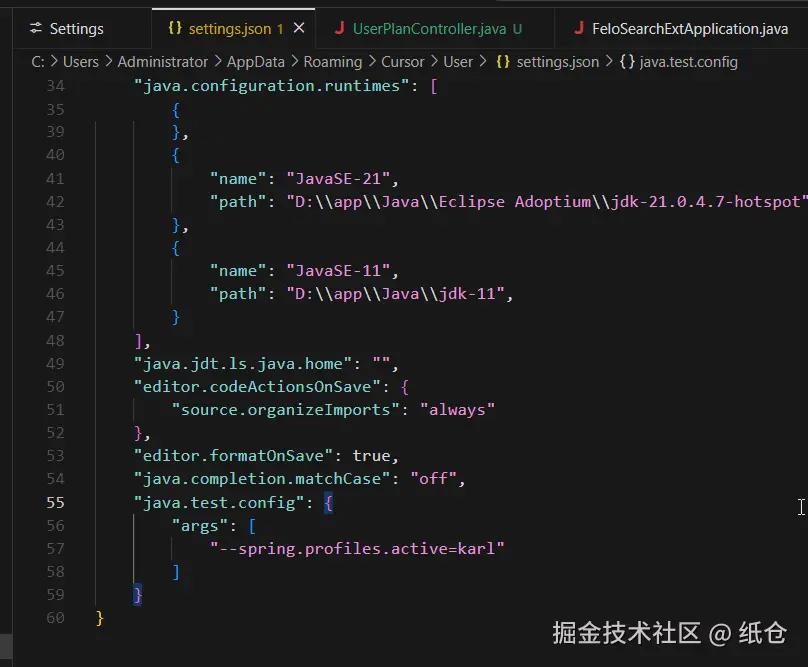Click the "java.configuration.runtimes" key
Viewport: 808px width, 667px height.
[x=272, y=86]
